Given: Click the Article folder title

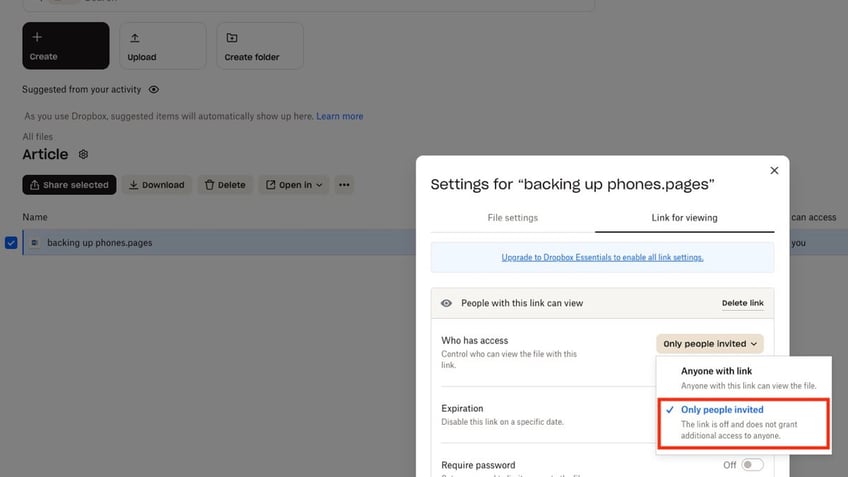Looking at the screenshot, I should (45, 154).
